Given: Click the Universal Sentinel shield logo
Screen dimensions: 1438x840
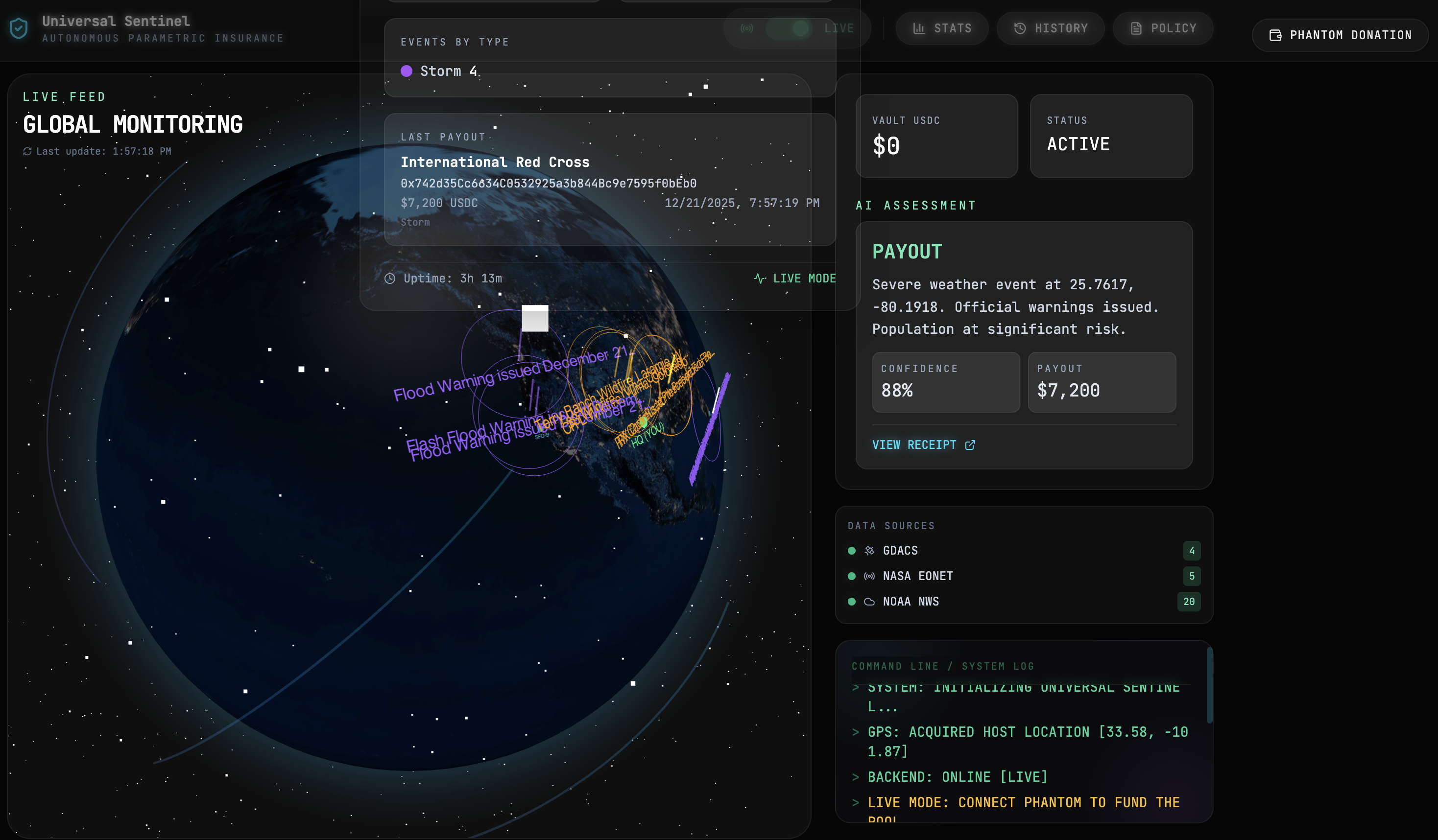Looking at the screenshot, I should (19, 28).
